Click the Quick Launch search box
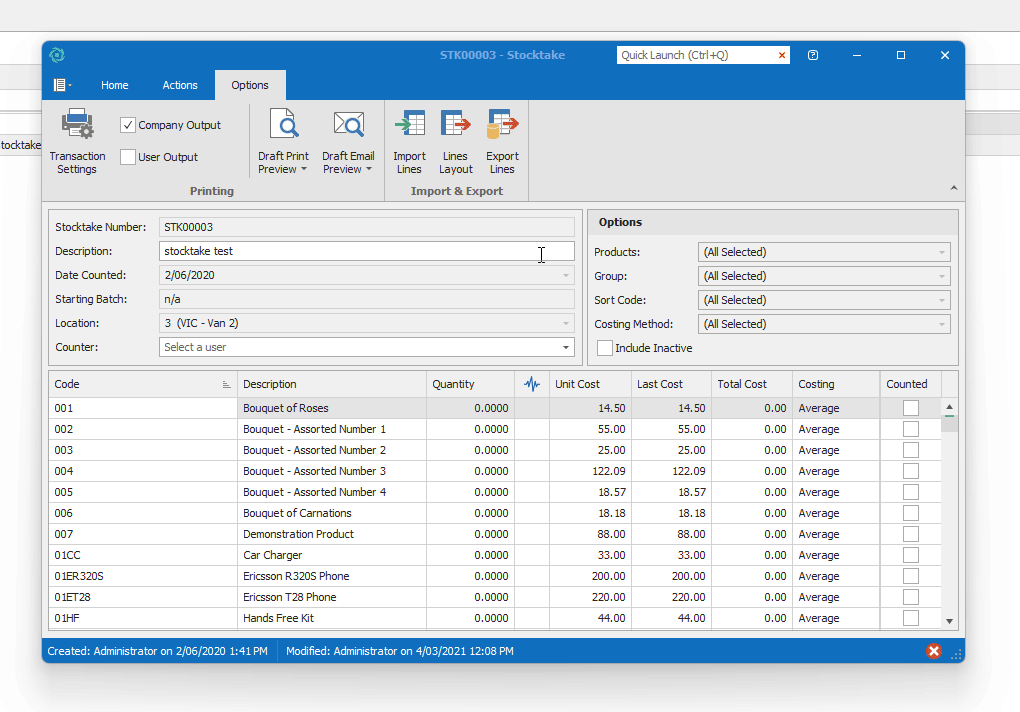The image size is (1020, 712). [x=695, y=56]
